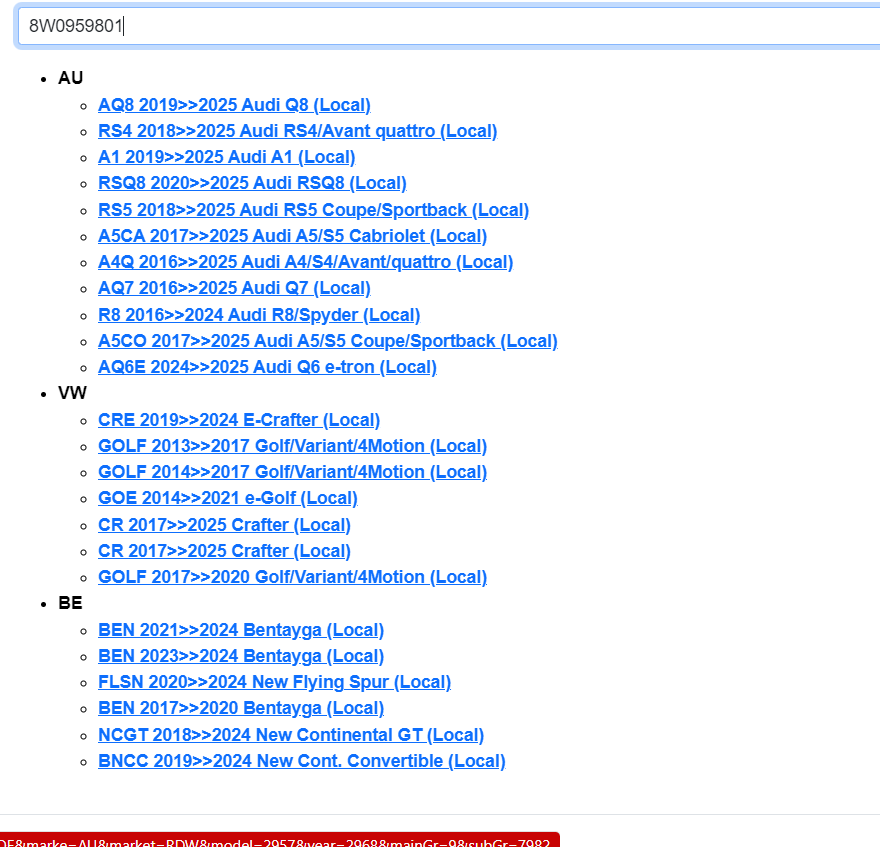Image resolution: width=880 pixels, height=847 pixels.
Task: Open the FLSN New Flying Spur link
Action: (274, 682)
